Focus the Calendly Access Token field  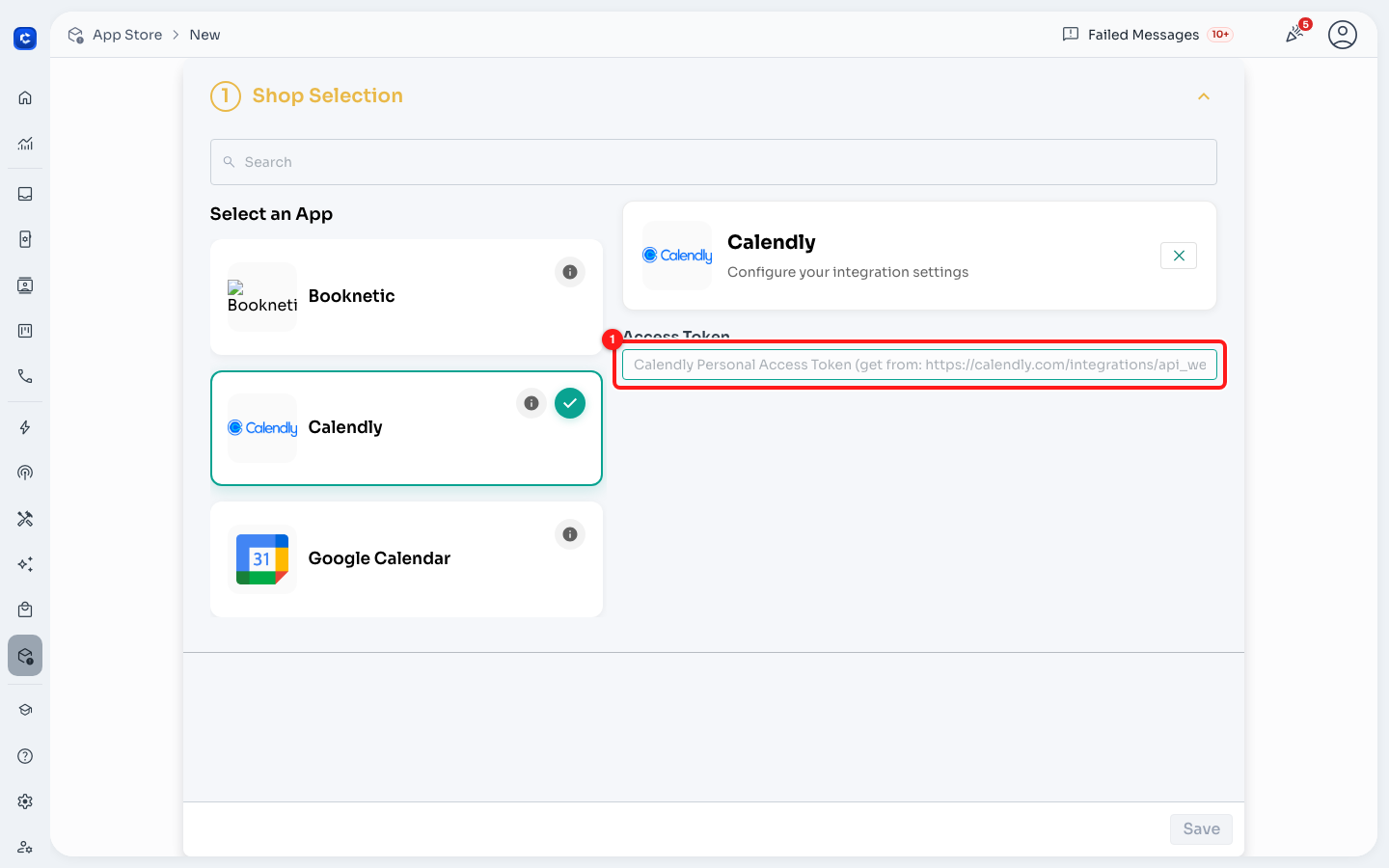(x=919, y=365)
